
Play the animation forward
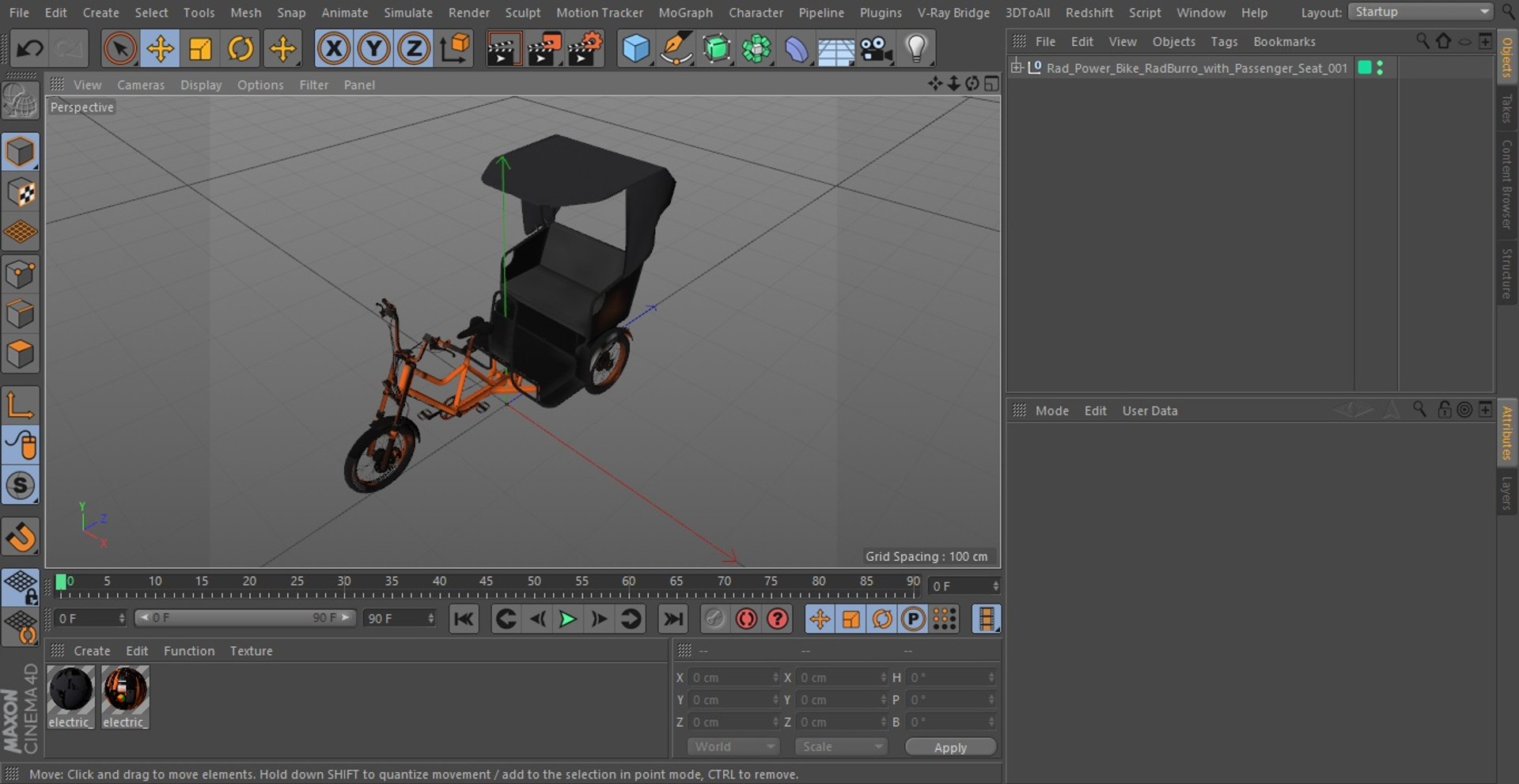567,619
